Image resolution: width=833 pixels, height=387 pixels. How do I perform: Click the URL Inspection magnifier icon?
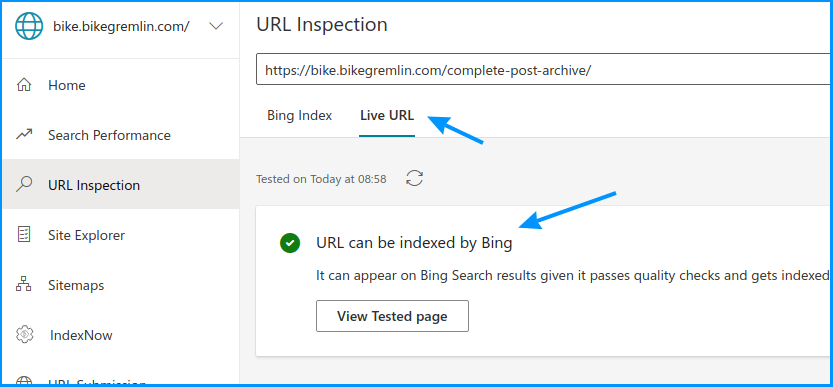tap(24, 185)
